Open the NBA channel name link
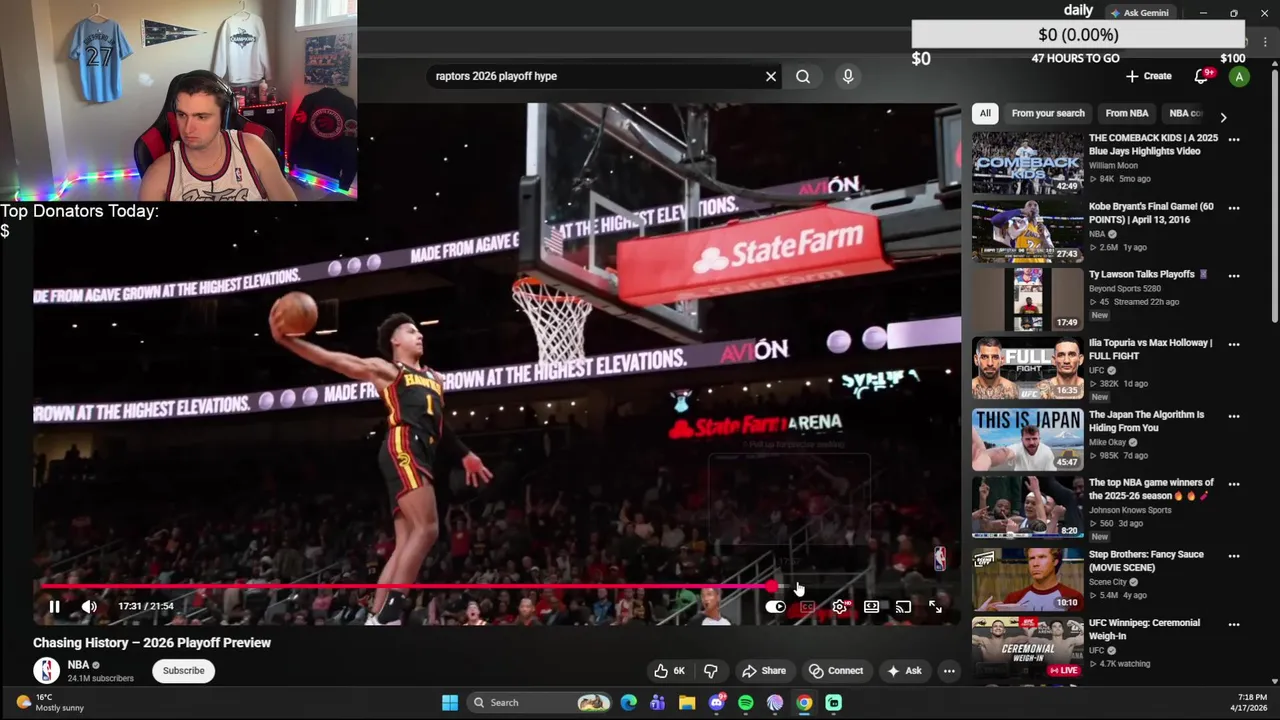Screen dimensions: 1280x720 pyautogui.click(x=79, y=665)
